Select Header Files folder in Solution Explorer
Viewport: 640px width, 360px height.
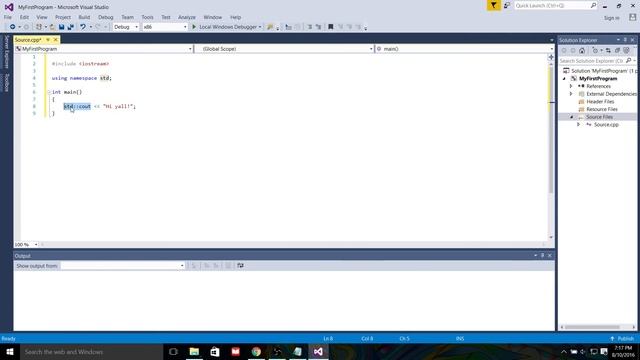coord(600,102)
